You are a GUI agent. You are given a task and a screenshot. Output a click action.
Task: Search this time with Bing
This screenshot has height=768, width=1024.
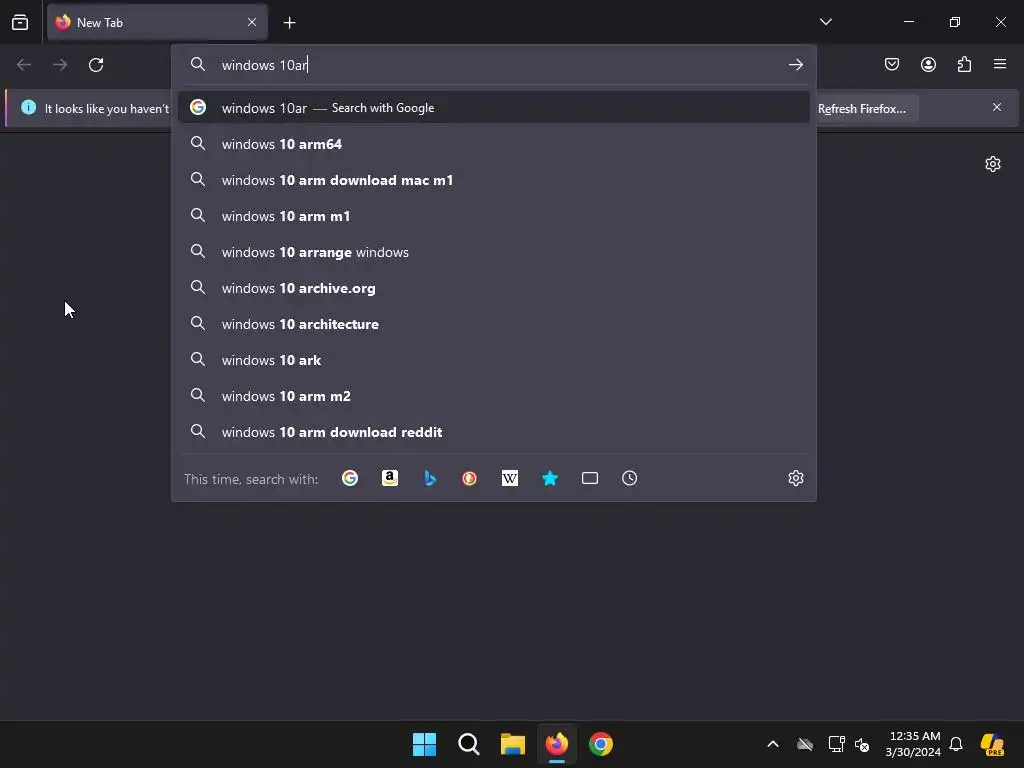point(430,478)
